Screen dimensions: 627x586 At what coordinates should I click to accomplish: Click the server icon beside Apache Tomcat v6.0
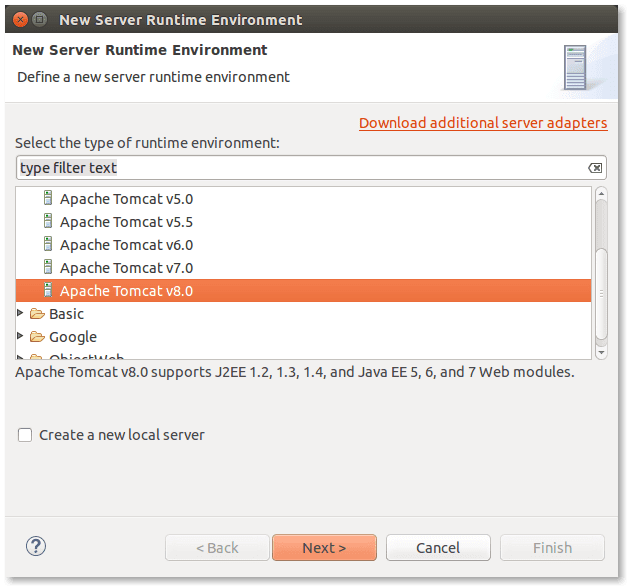click(x=48, y=244)
